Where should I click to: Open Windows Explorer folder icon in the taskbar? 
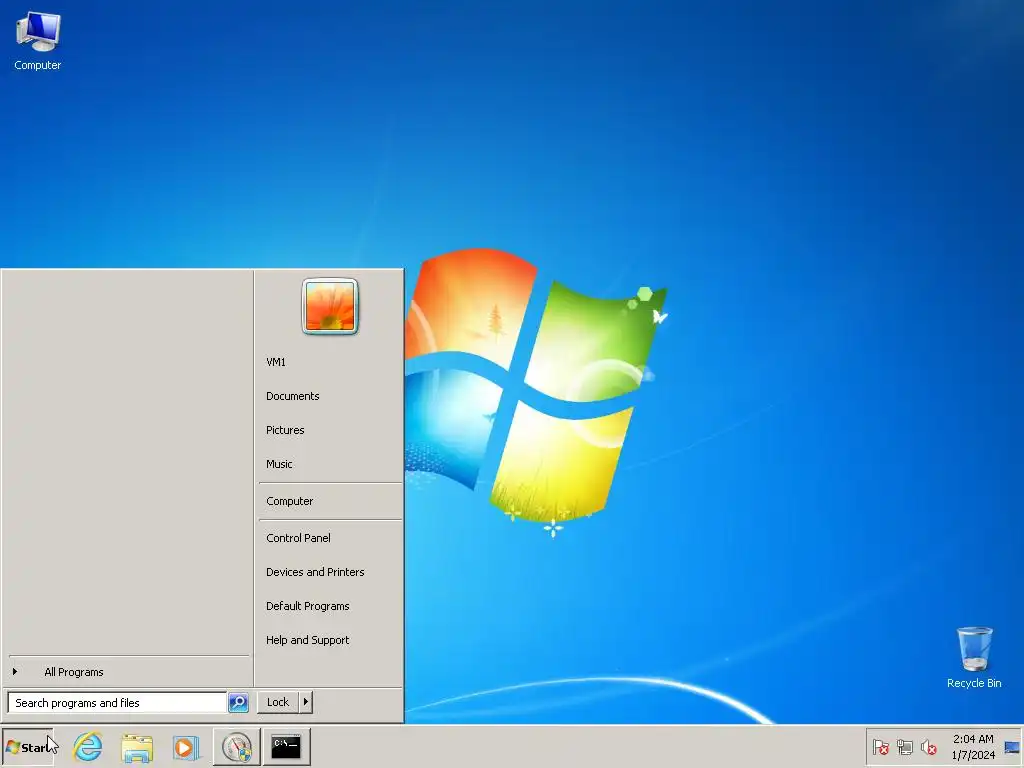pyautogui.click(x=137, y=747)
